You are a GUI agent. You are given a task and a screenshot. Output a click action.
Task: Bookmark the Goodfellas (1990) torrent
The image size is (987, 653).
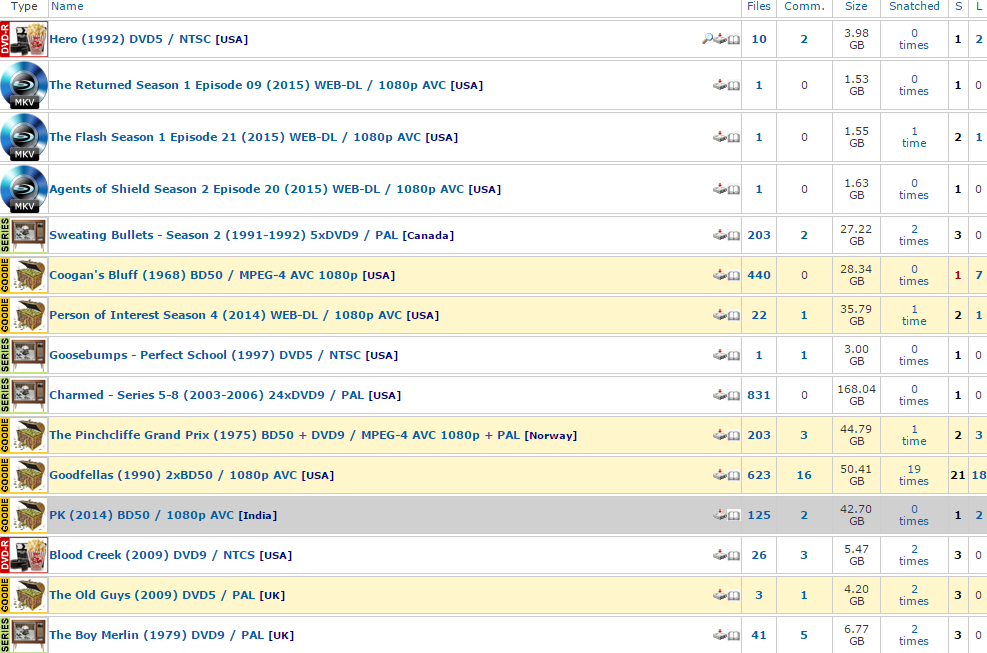click(x=734, y=476)
